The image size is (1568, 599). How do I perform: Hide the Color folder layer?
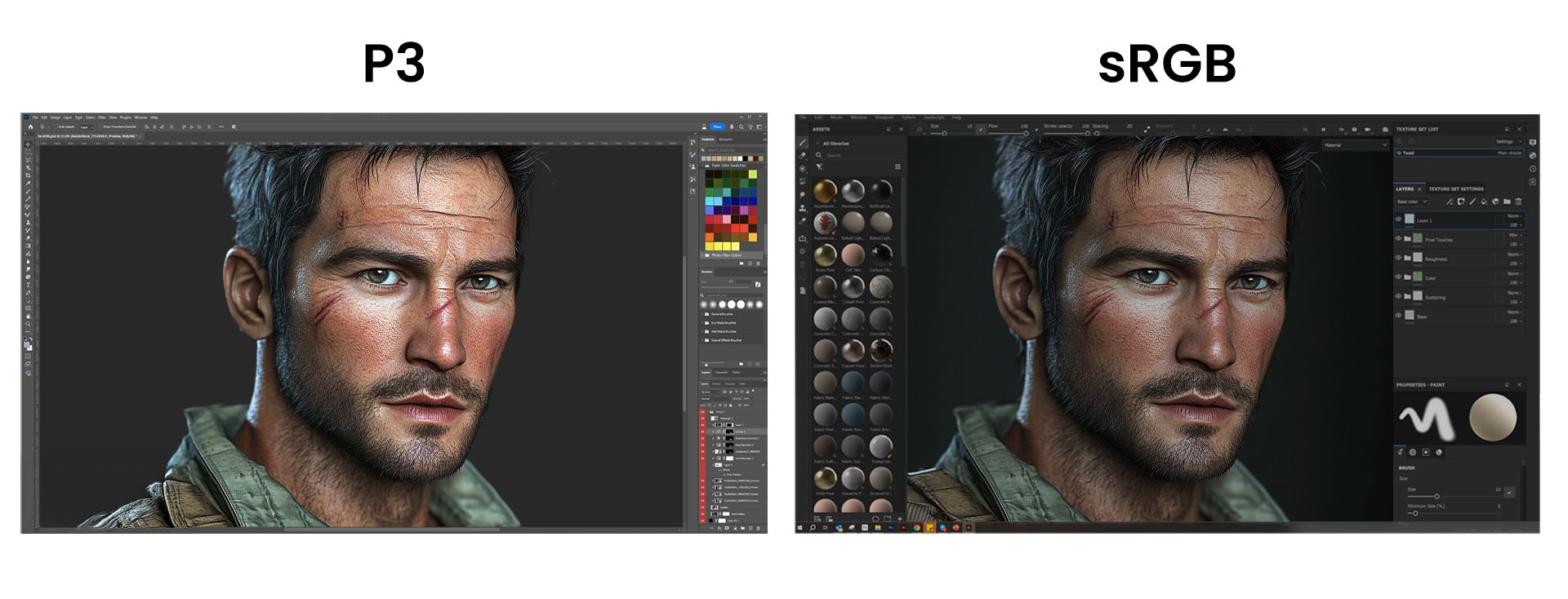1398,277
